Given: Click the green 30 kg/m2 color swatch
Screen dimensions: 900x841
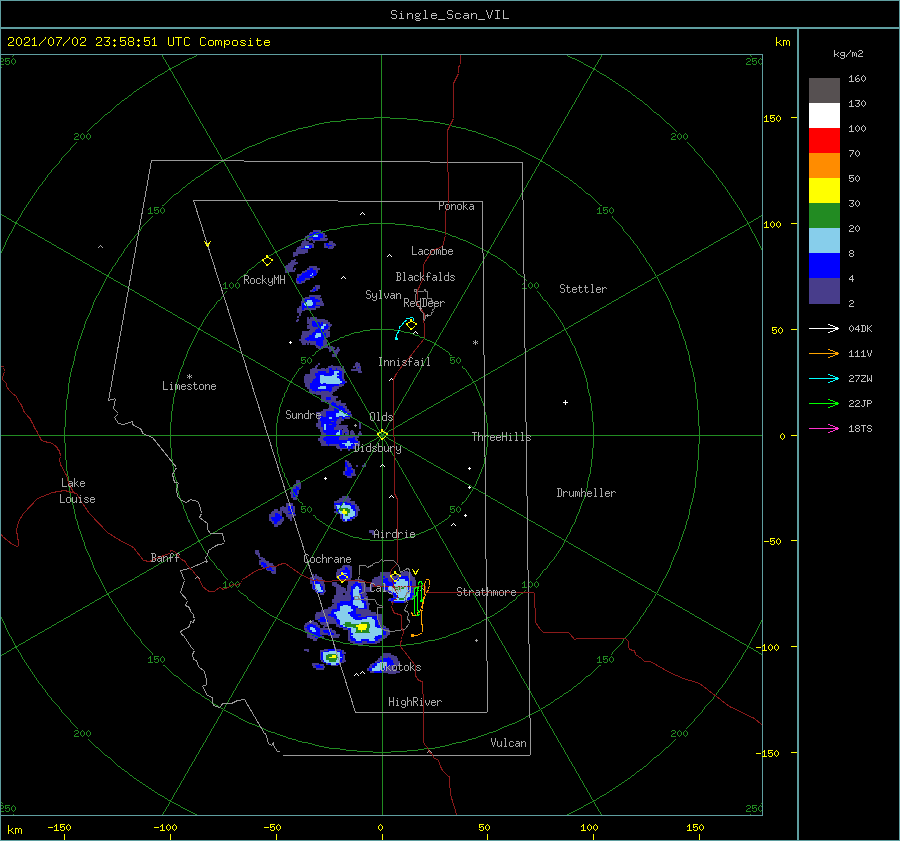Looking at the screenshot, I should [824, 215].
